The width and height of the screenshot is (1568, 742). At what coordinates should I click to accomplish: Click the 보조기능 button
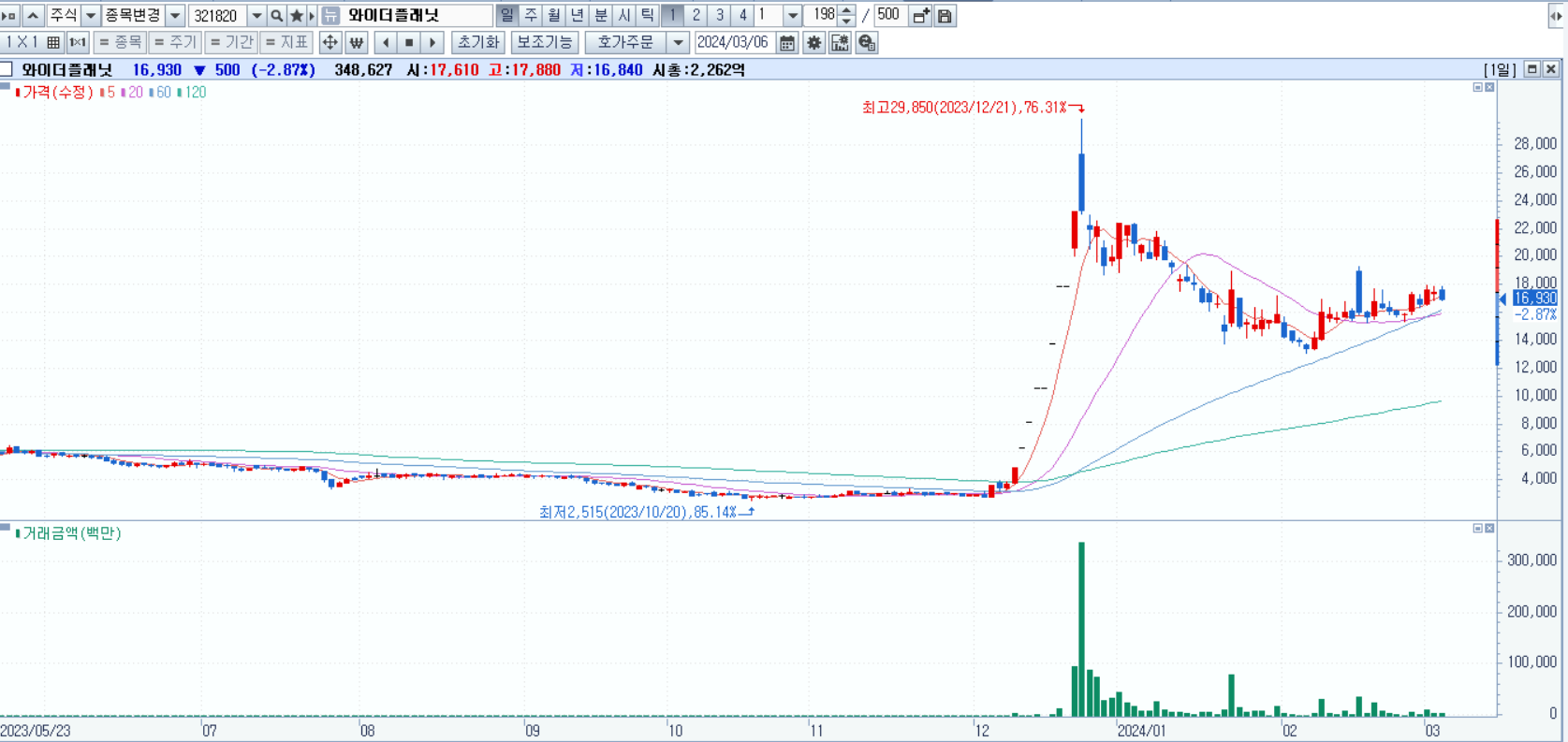pyautogui.click(x=544, y=42)
